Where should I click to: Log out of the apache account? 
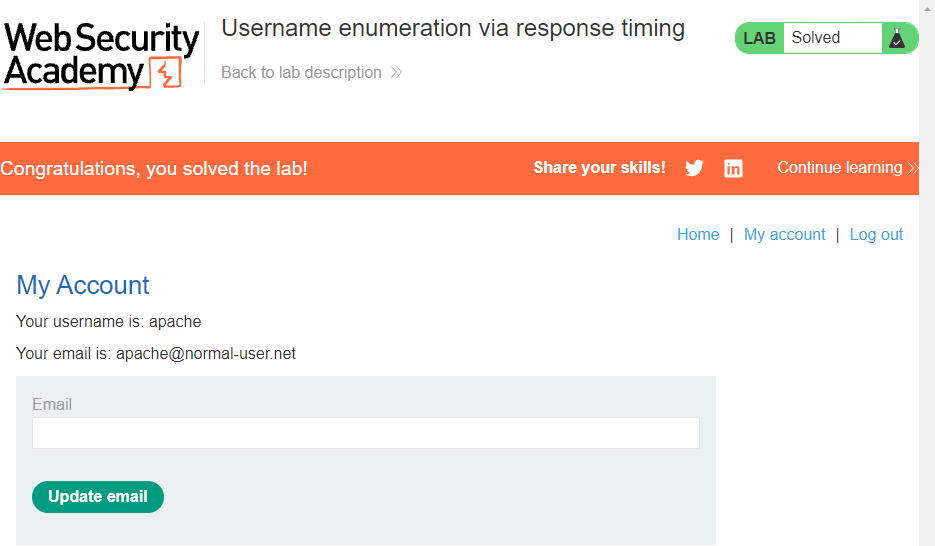tap(876, 234)
